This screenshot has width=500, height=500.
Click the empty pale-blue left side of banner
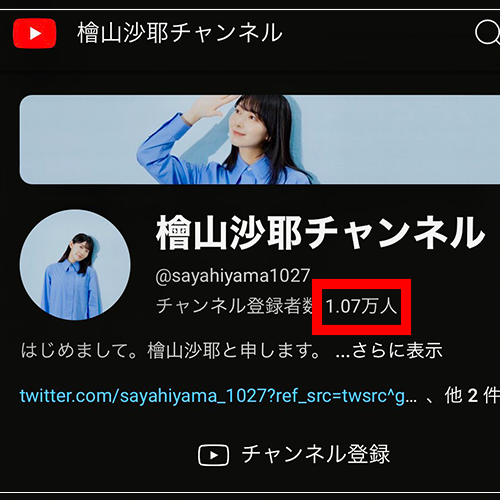(x=78, y=139)
